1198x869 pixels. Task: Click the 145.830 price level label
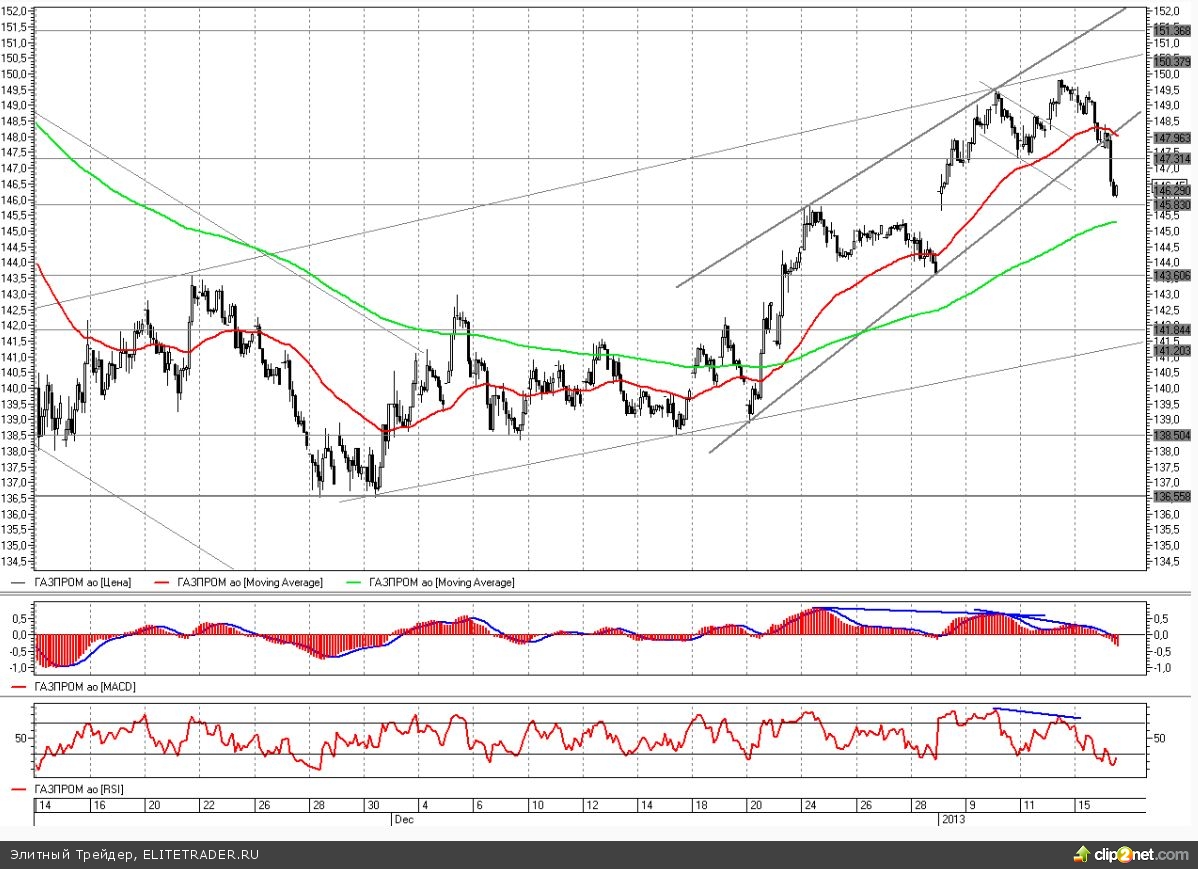point(1170,204)
